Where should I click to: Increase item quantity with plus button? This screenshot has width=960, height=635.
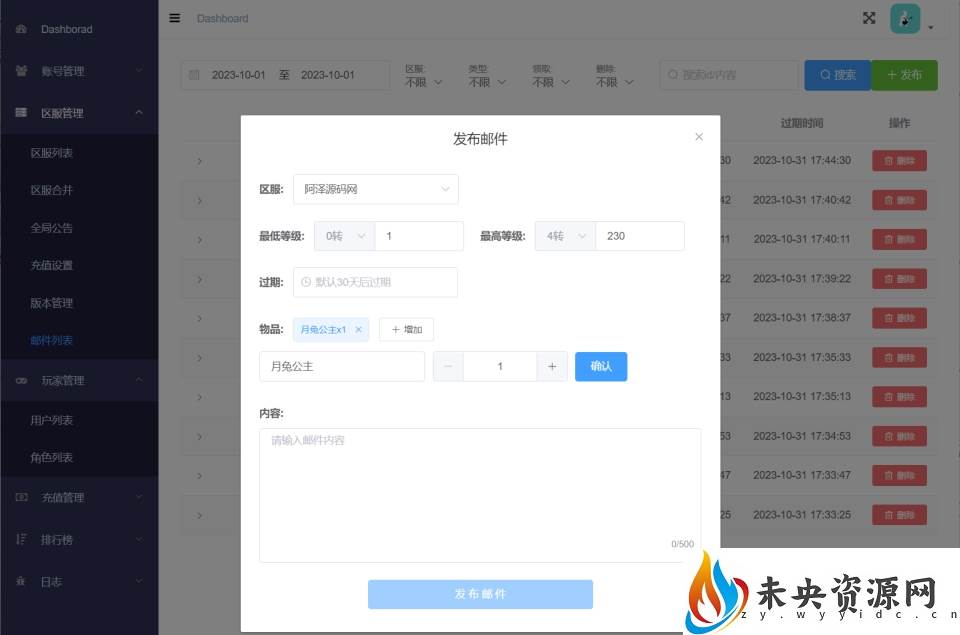click(551, 366)
